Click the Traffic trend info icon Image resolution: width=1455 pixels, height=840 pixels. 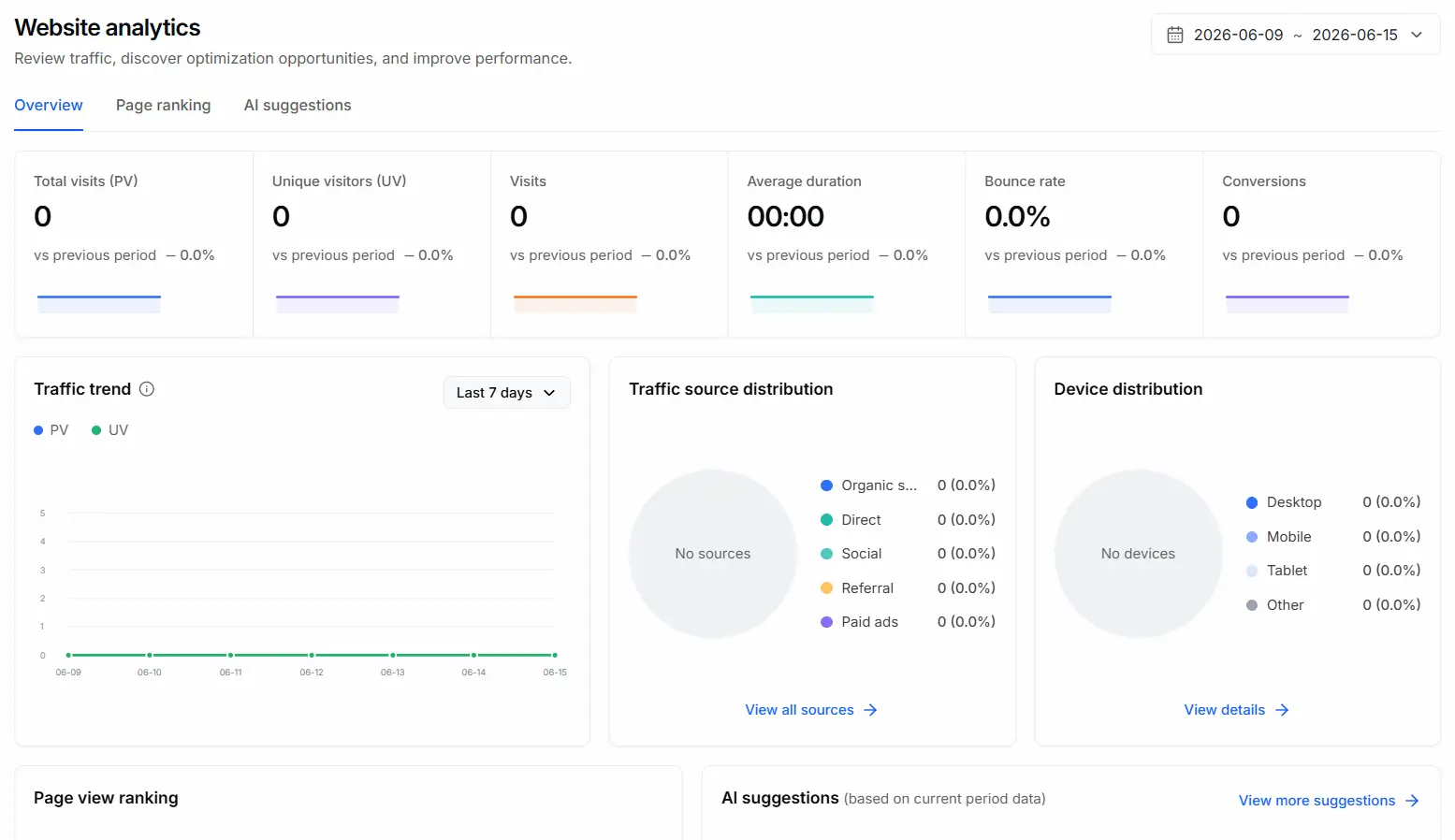(147, 389)
